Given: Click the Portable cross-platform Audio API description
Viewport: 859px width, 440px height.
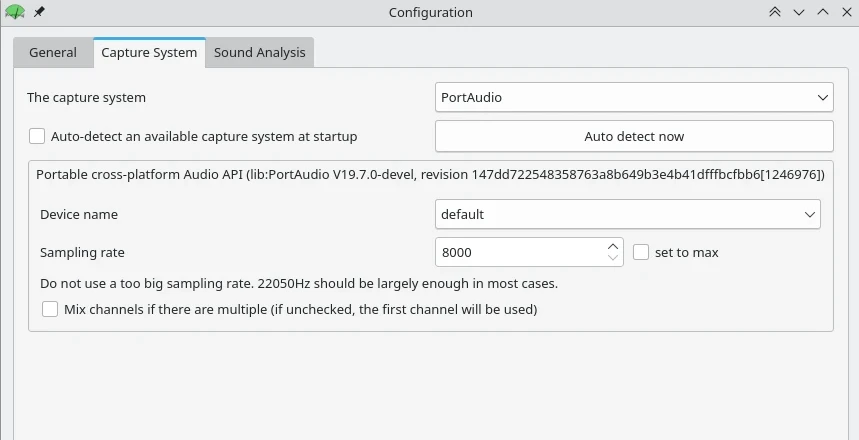Looking at the screenshot, I should 430,175.
